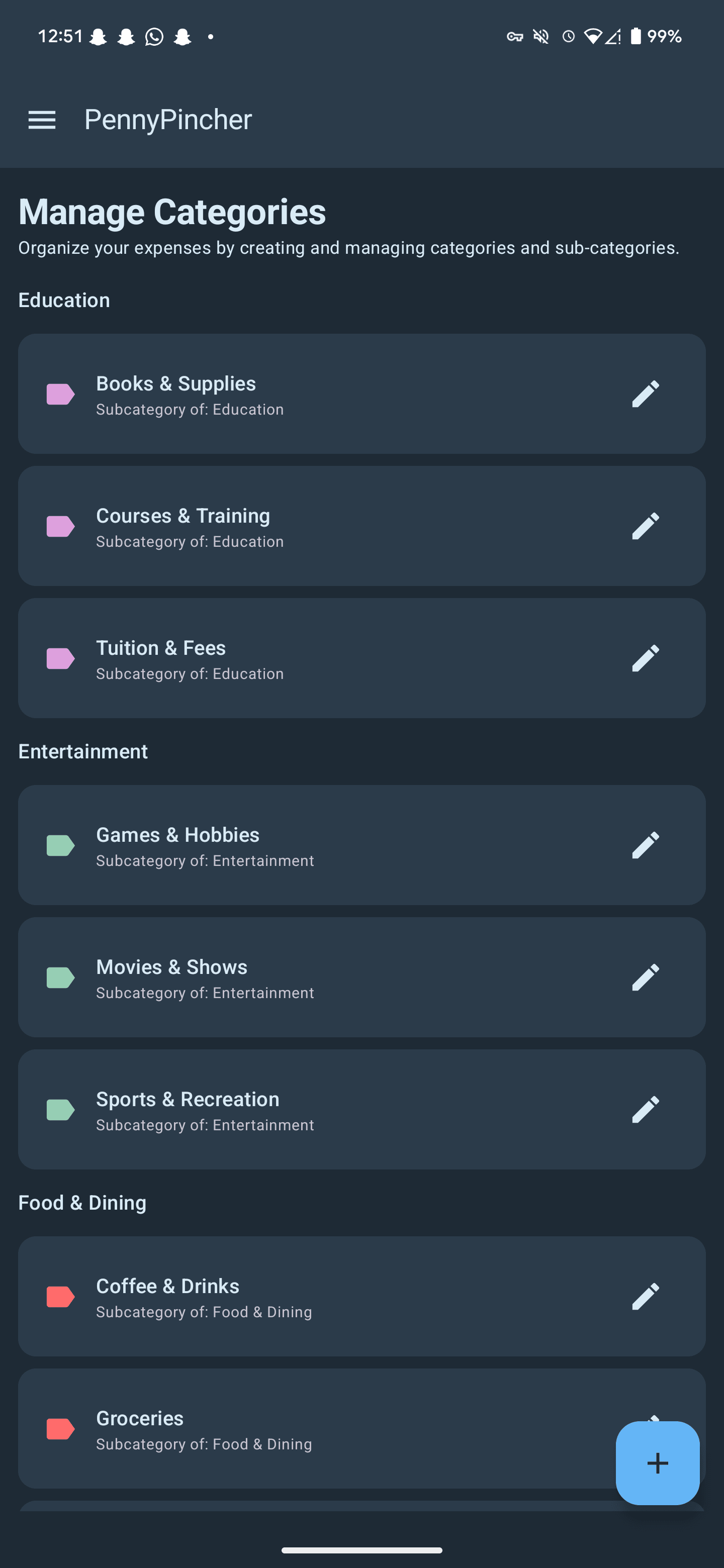Tap the battery status icon

pos(636,37)
